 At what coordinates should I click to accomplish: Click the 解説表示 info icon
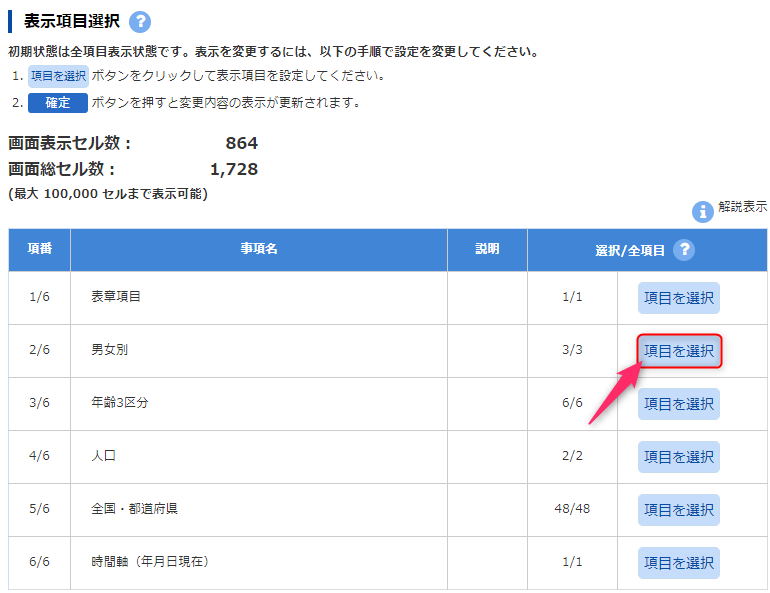click(703, 212)
